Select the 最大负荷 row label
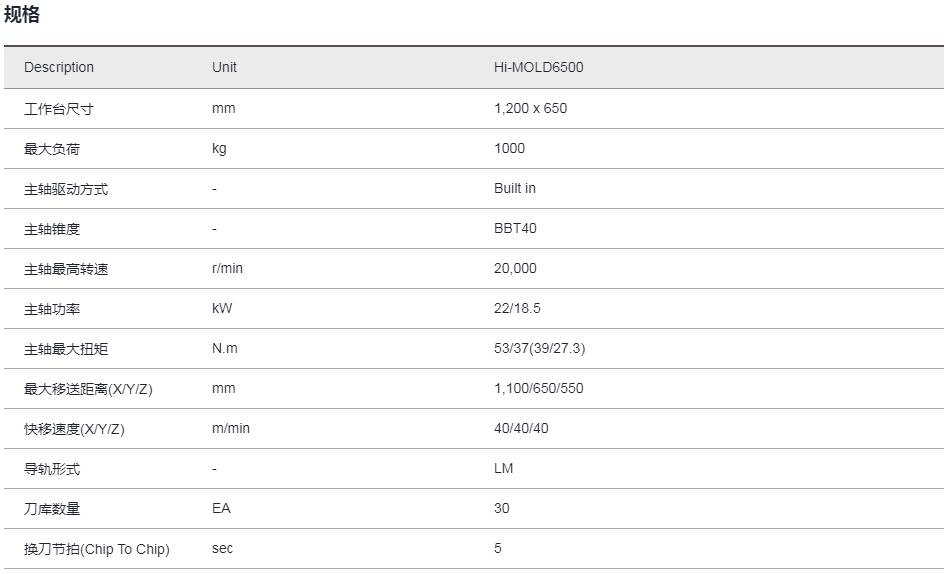Screen dimensions: 945x574 click(52, 149)
